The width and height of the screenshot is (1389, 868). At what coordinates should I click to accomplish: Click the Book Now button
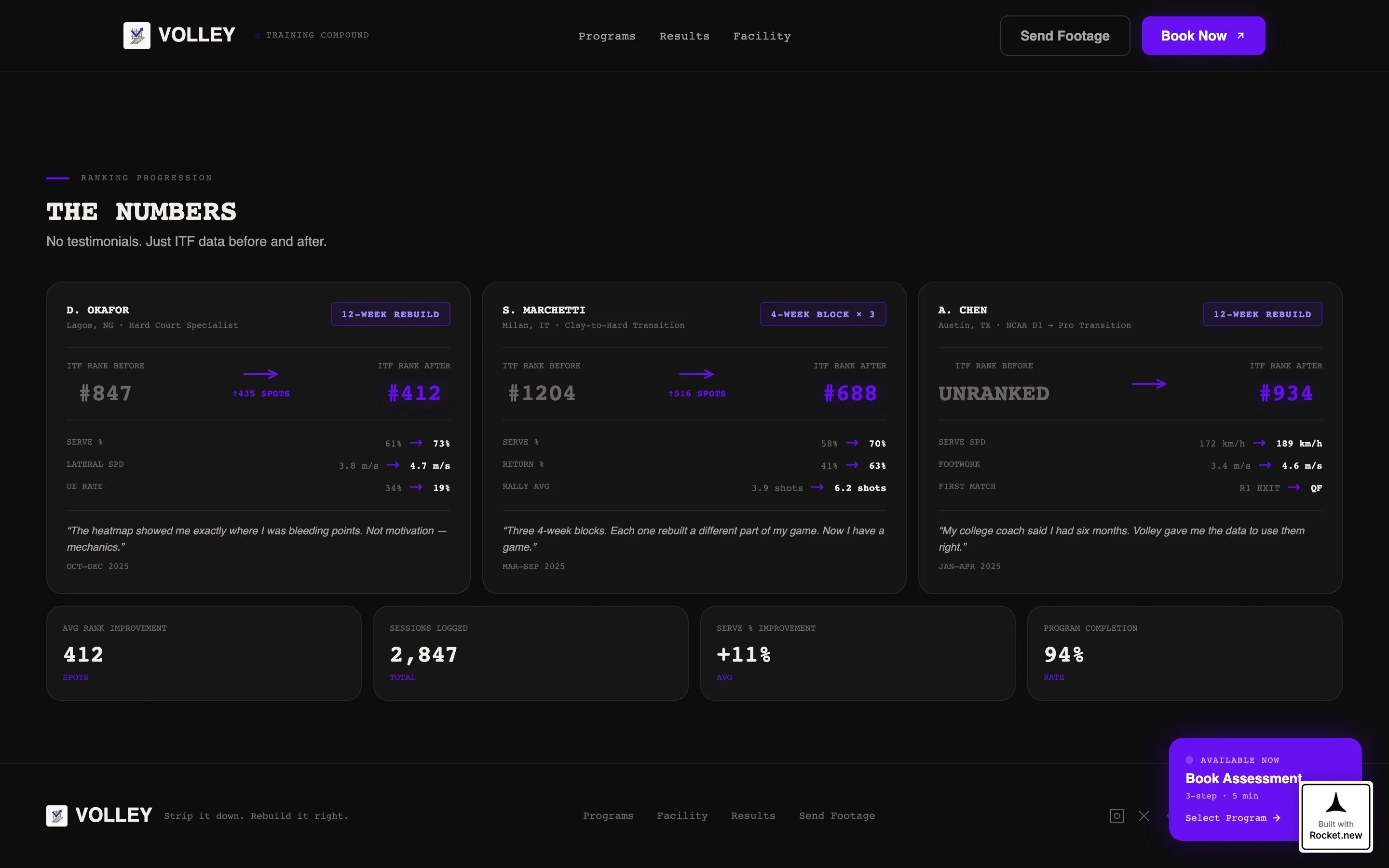1203,36
